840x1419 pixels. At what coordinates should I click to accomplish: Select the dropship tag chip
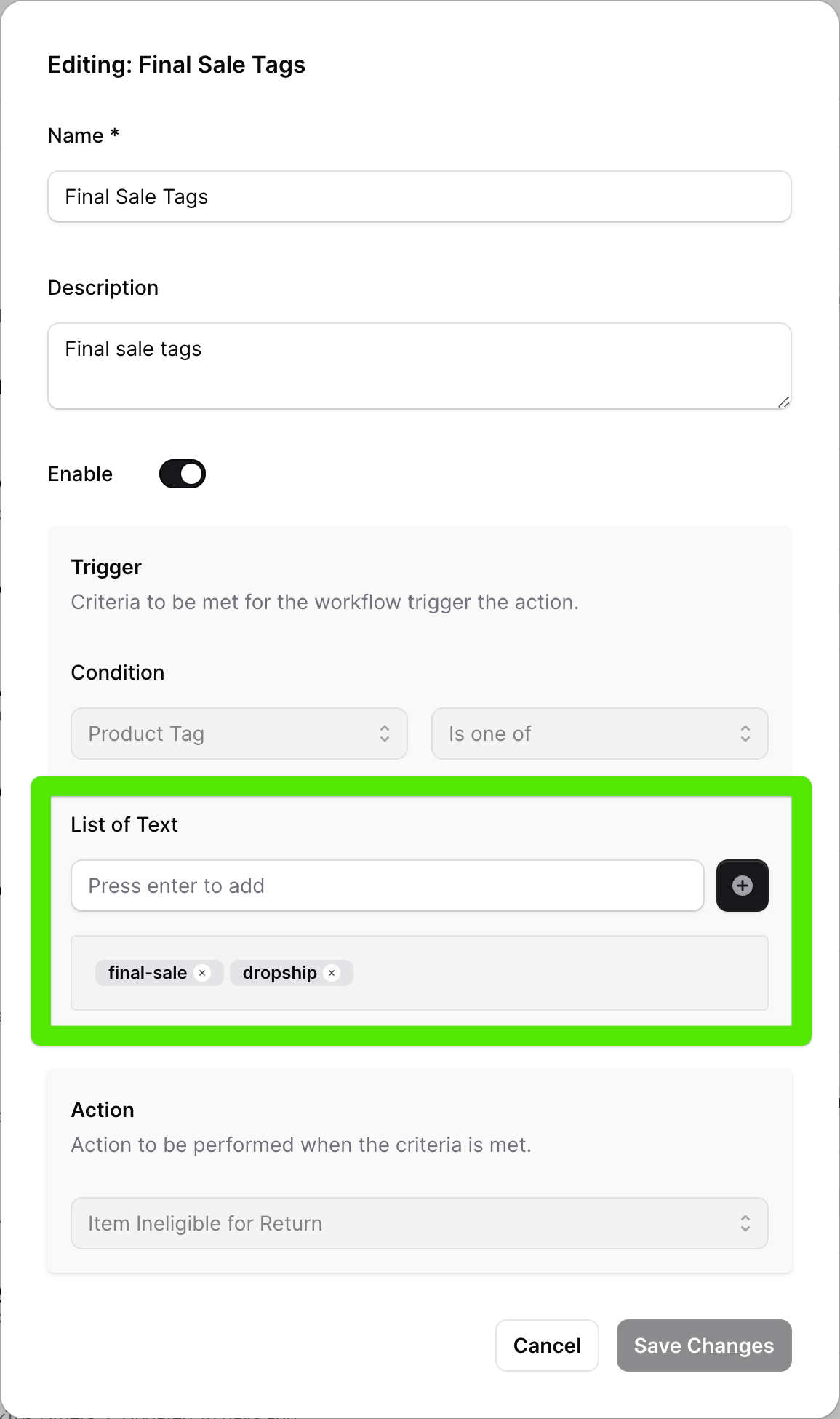[281, 972]
